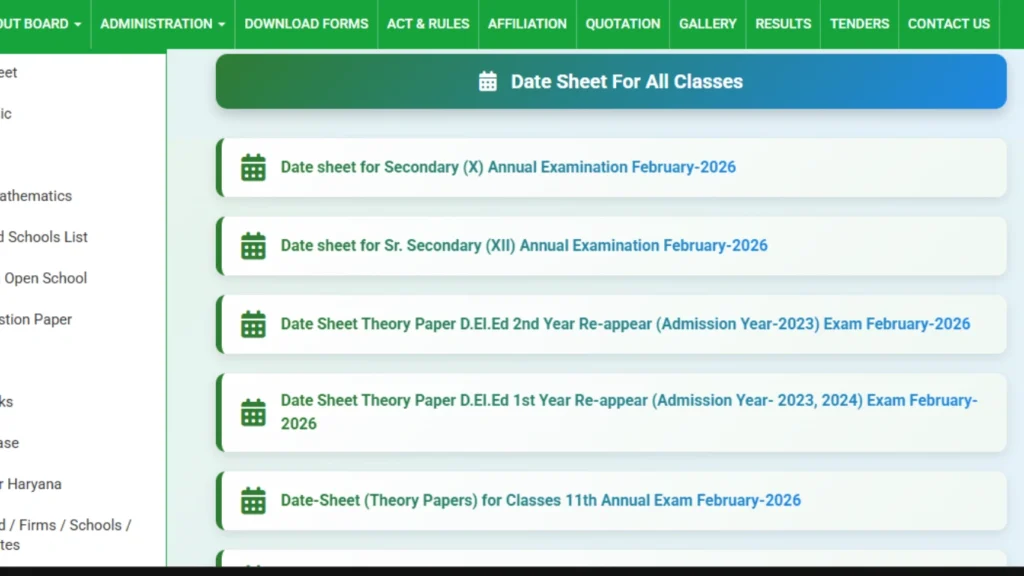Open the DOWNLOAD FORMS menu item
1024x576 pixels.
click(x=305, y=23)
